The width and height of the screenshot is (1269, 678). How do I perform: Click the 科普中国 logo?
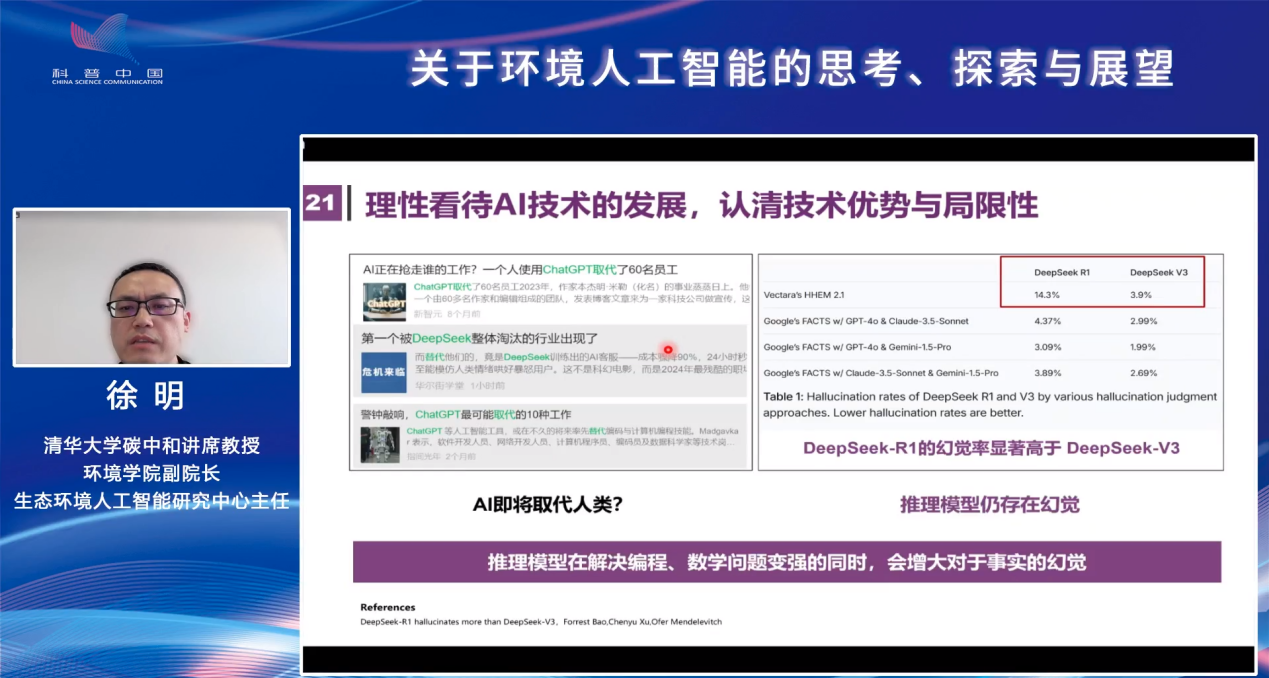(x=107, y=49)
